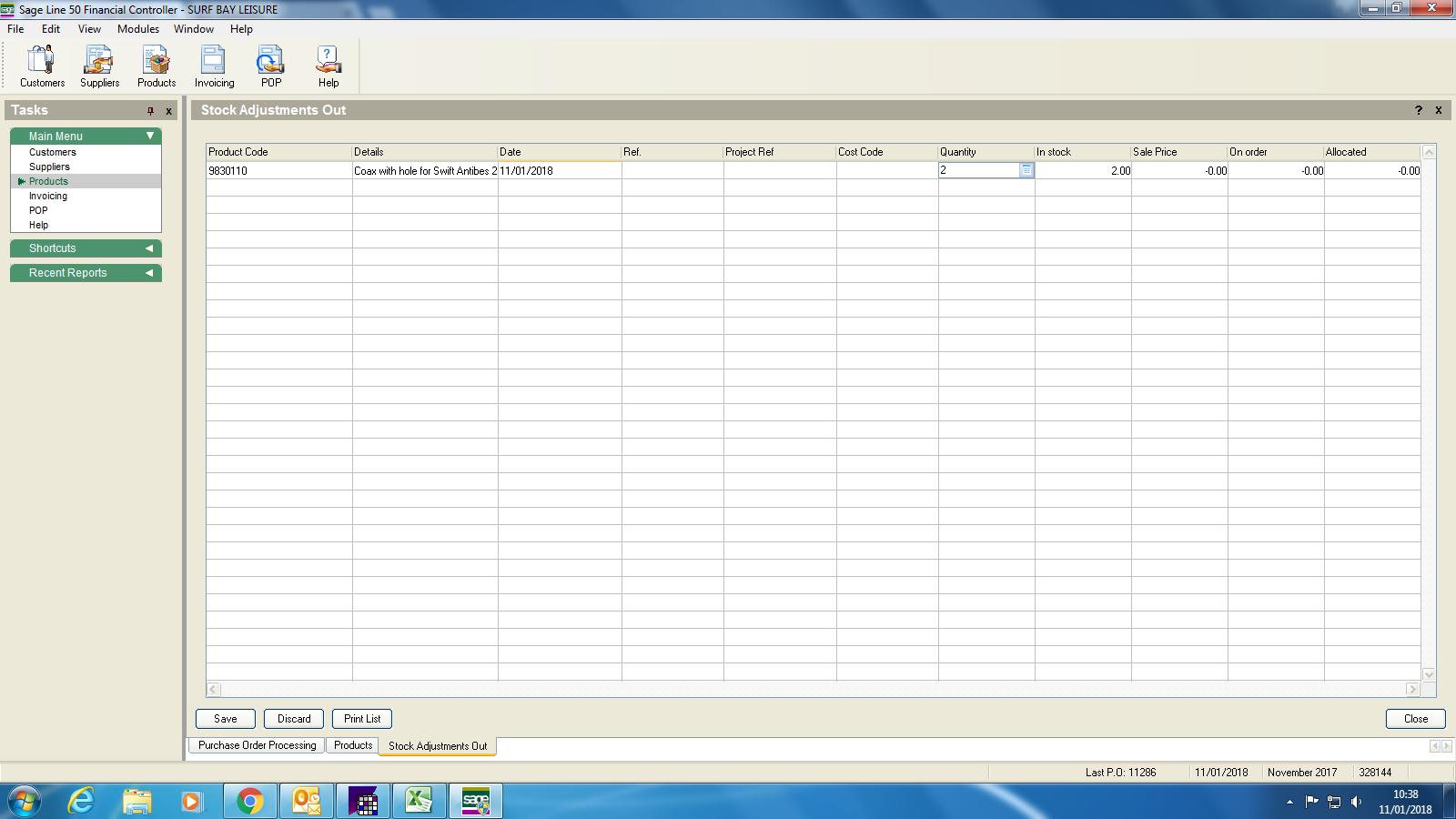
Task: Save the stock adjustment
Action: click(226, 719)
